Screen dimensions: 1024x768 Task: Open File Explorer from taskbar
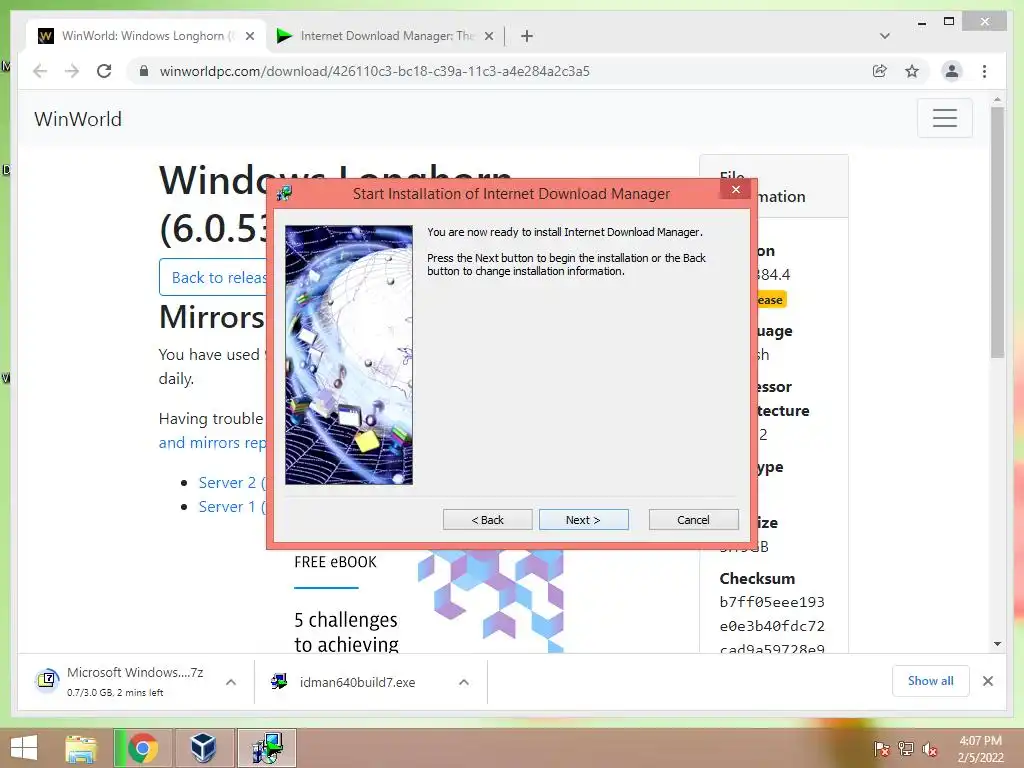[x=80, y=748]
